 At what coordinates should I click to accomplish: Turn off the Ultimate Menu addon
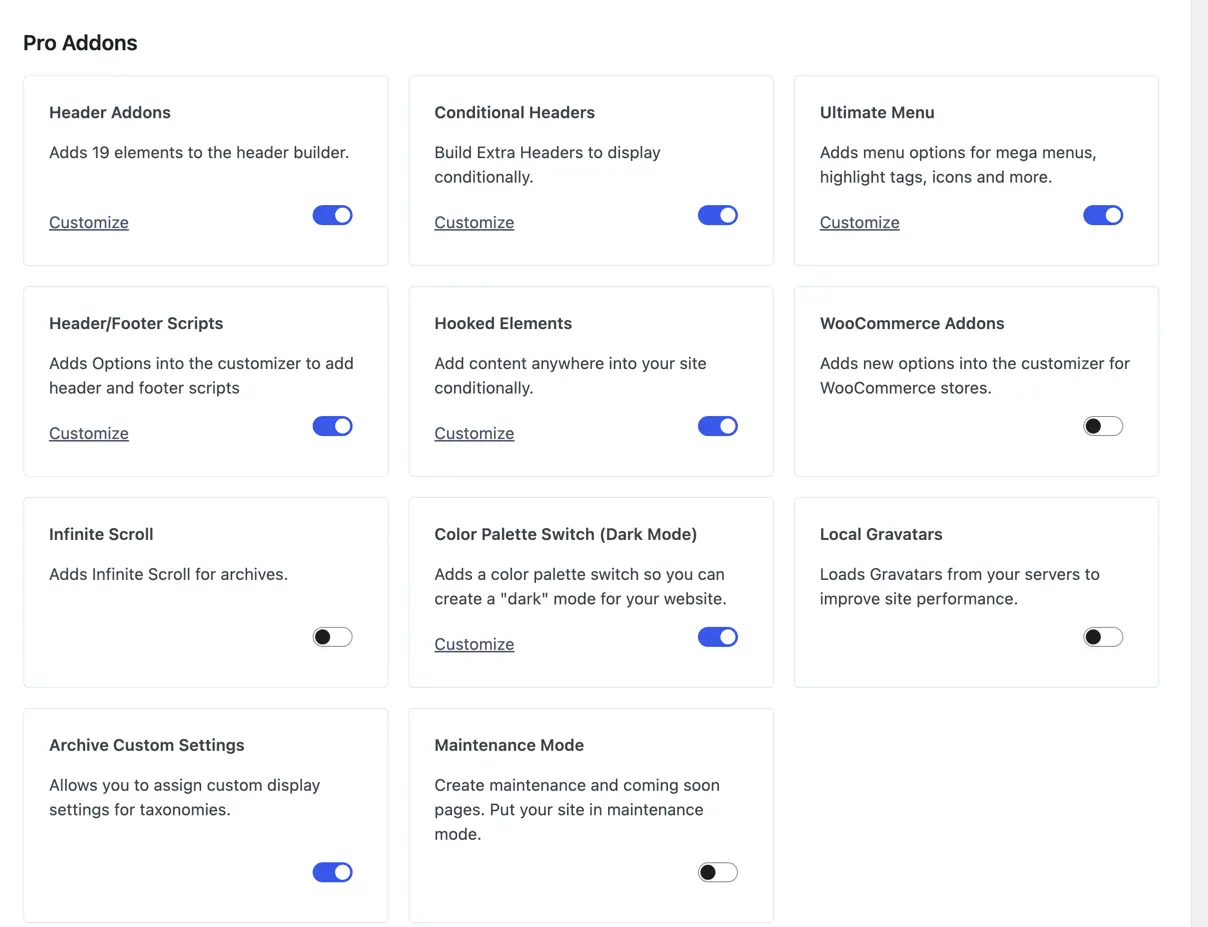[x=1103, y=215]
